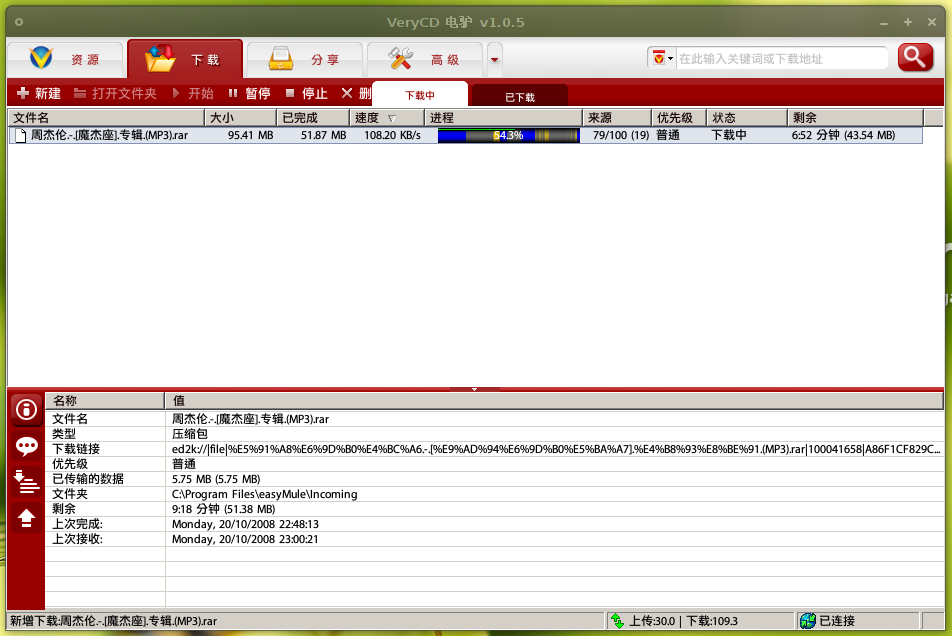
Task: Click the delete X toolbar button
Action: tap(356, 93)
